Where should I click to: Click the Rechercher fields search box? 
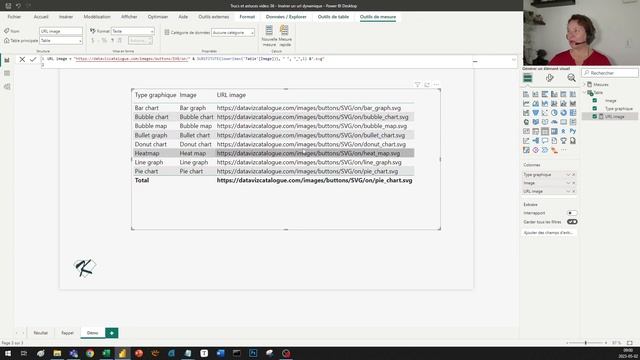click(610, 73)
